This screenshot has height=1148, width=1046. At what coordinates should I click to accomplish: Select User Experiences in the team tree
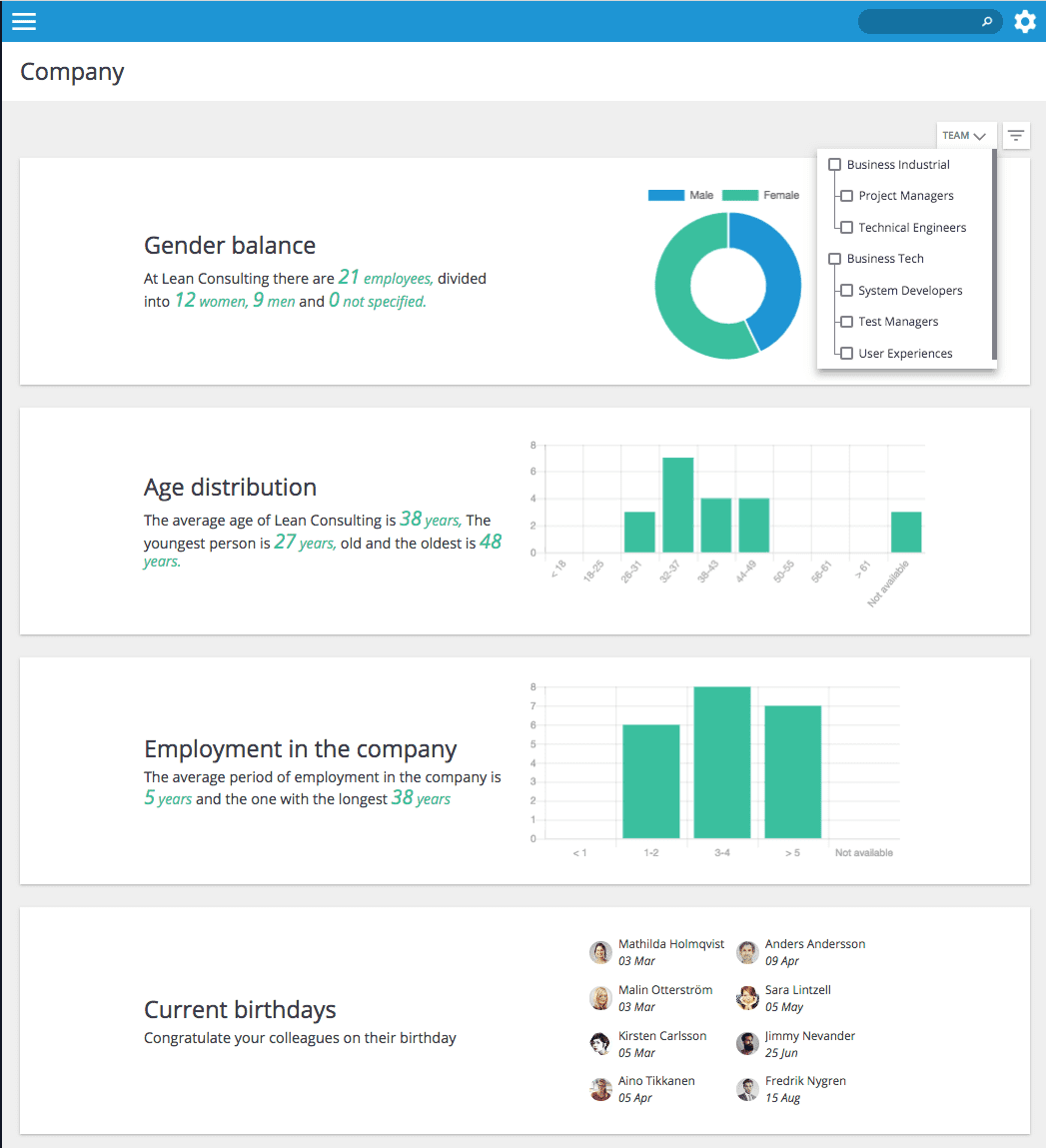(x=846, y=353)
